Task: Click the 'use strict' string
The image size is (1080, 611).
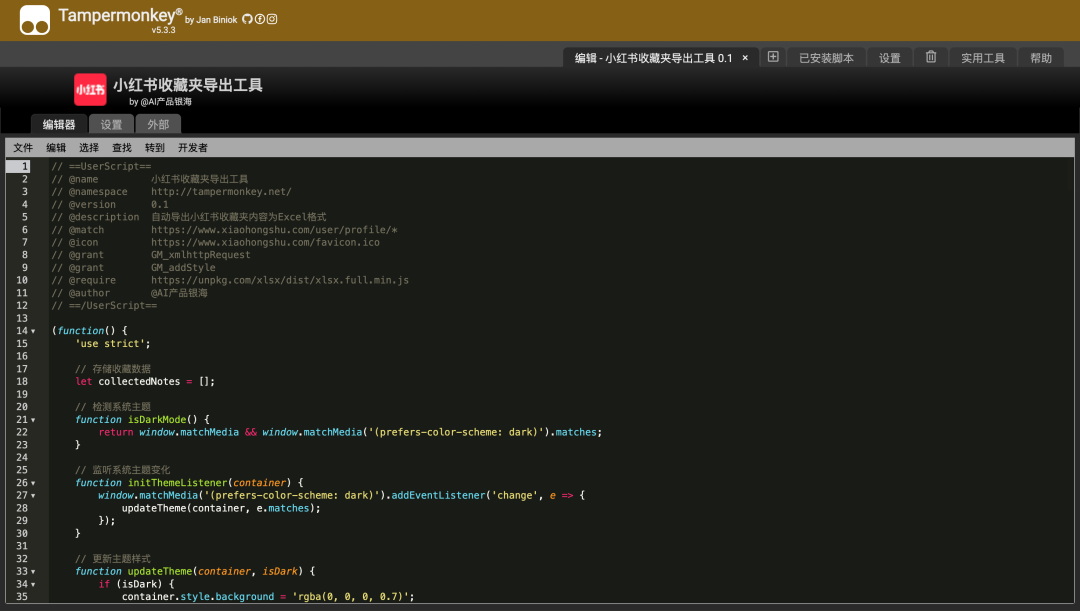Action: [x=110, y=344]
